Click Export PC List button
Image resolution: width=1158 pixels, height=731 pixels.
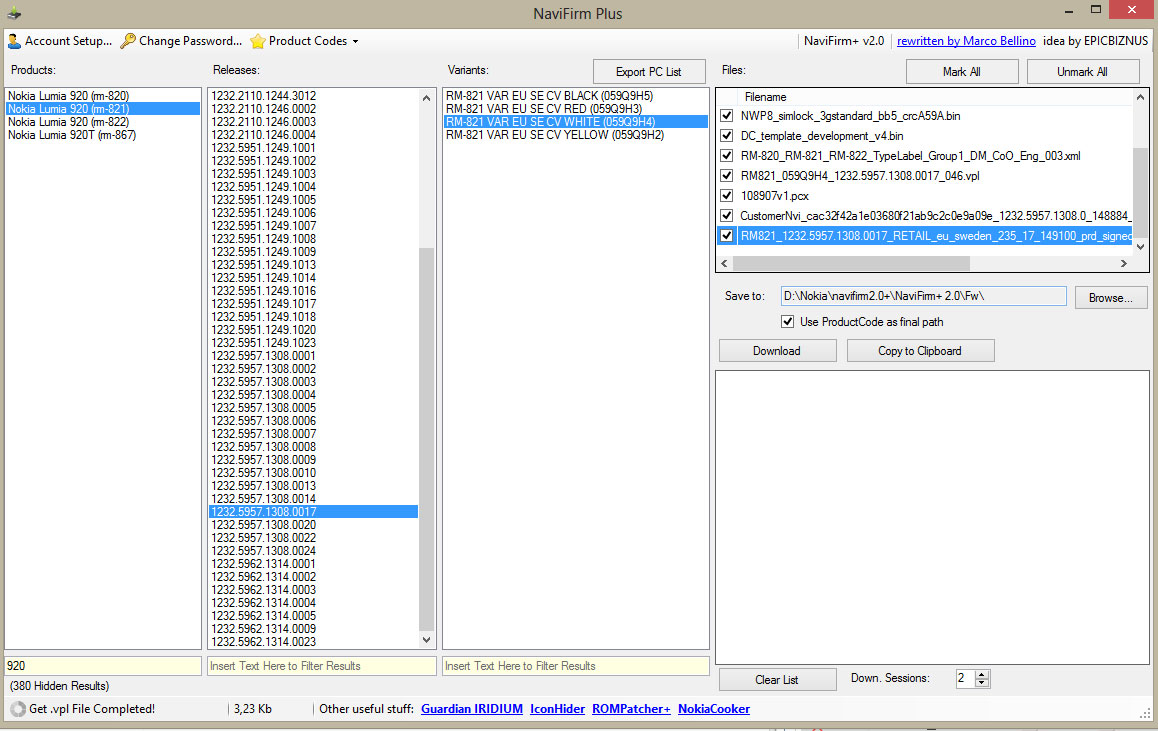(649, 72)
